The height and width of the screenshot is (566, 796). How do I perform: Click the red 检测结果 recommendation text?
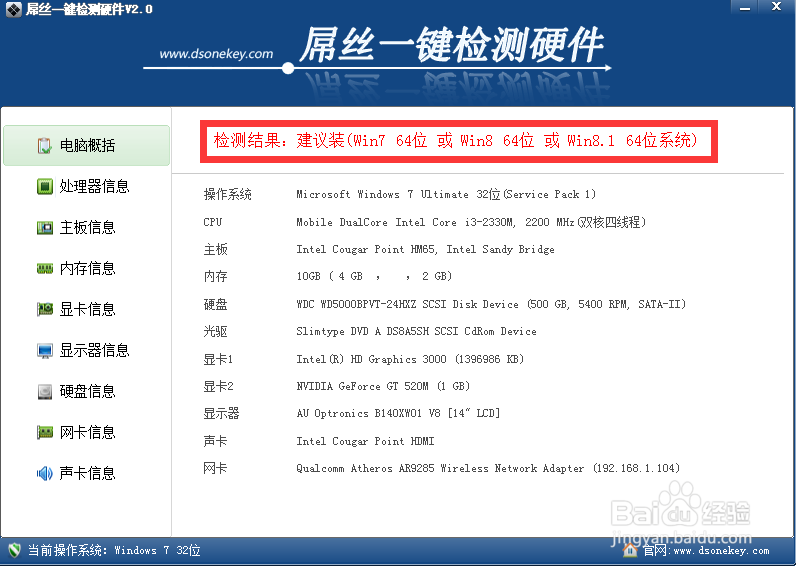(455, 140)
